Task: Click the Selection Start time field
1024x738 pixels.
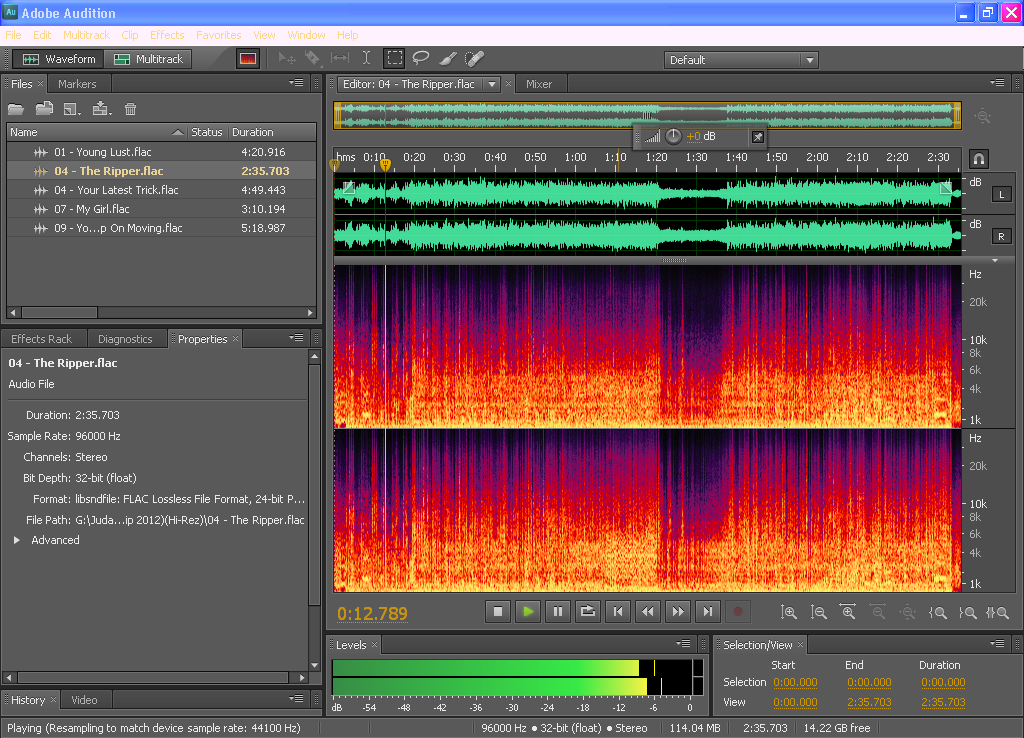Action: [795, 682]
